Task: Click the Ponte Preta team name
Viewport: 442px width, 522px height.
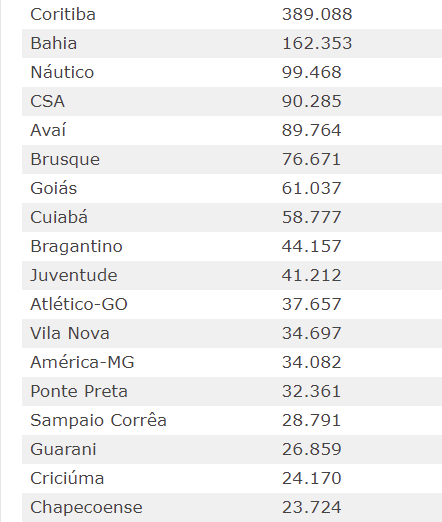Action: tap(79, 391)
